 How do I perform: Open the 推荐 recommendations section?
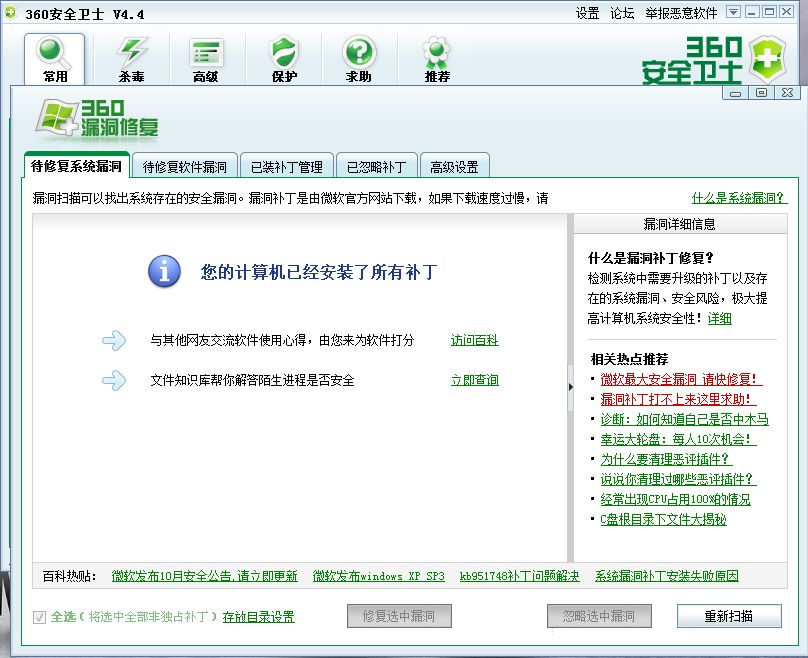coord(437,59)
